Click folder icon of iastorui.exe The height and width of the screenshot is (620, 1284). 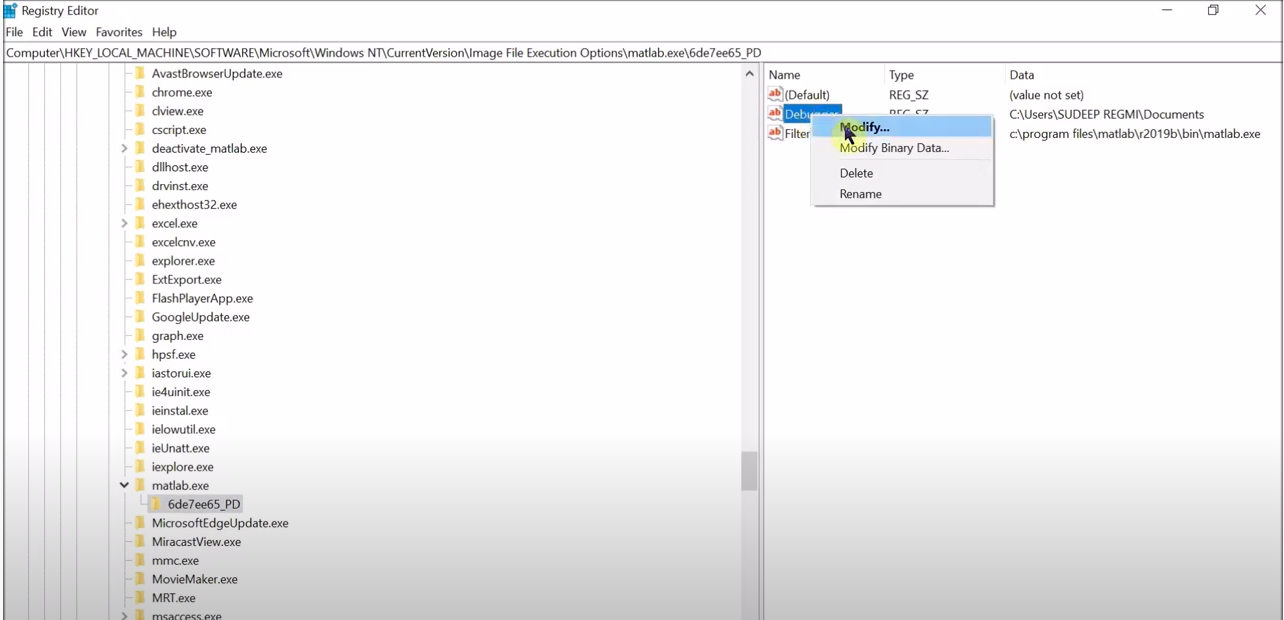[x=140, y=373]
